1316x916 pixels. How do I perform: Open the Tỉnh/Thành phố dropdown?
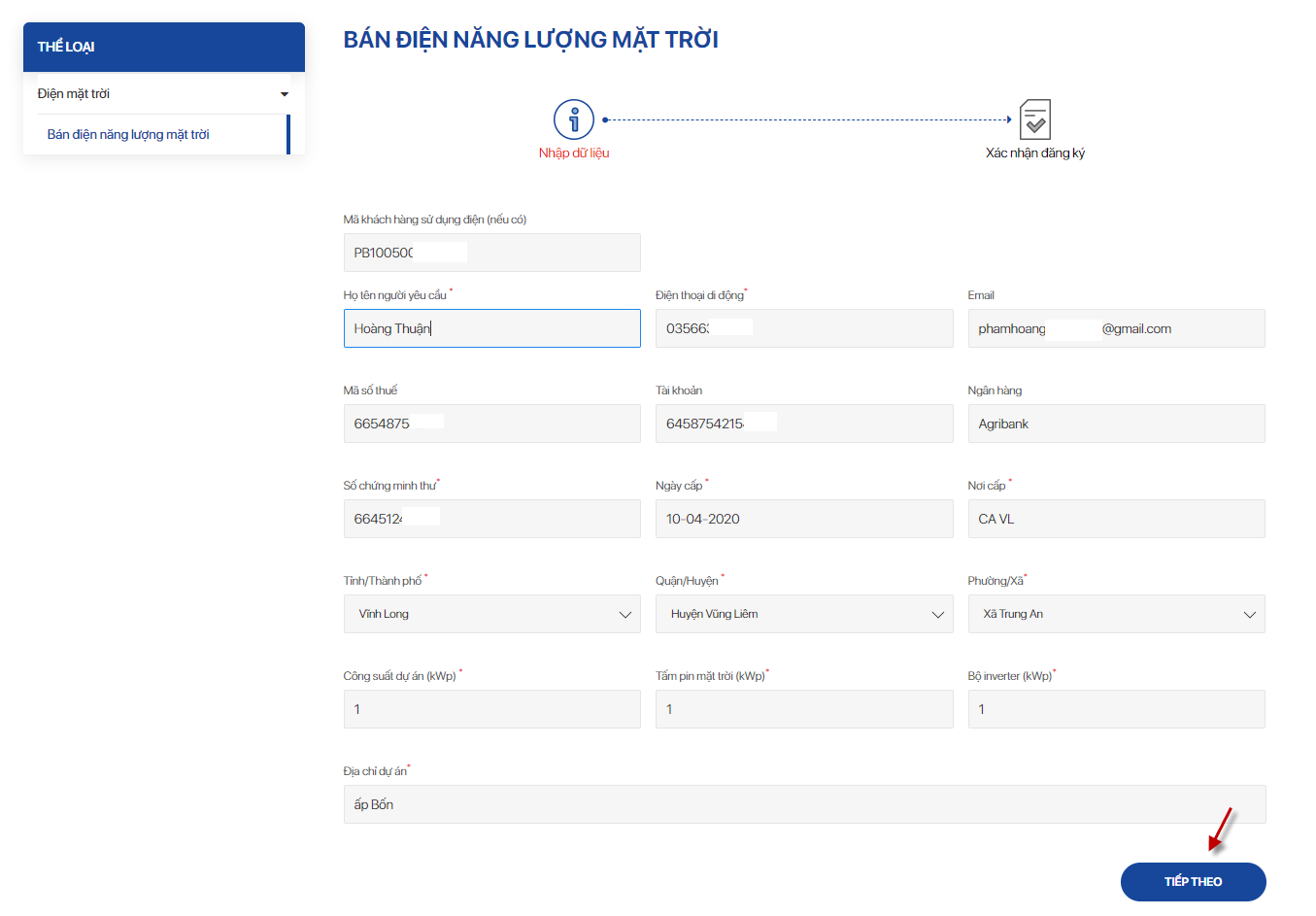(x=491, y=614)
